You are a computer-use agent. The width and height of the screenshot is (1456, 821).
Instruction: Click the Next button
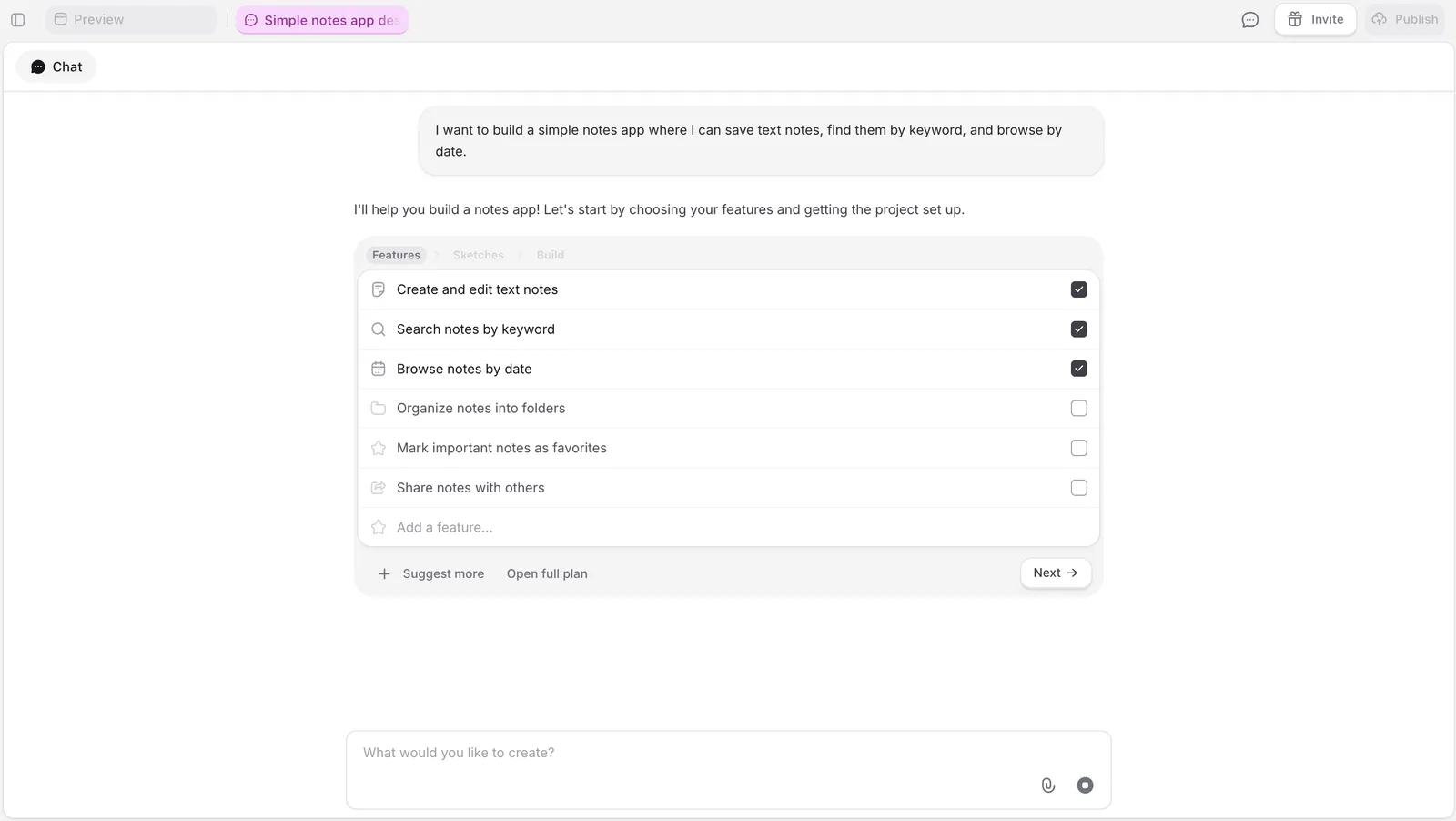pyautogui.click(x=1055, y=573)
